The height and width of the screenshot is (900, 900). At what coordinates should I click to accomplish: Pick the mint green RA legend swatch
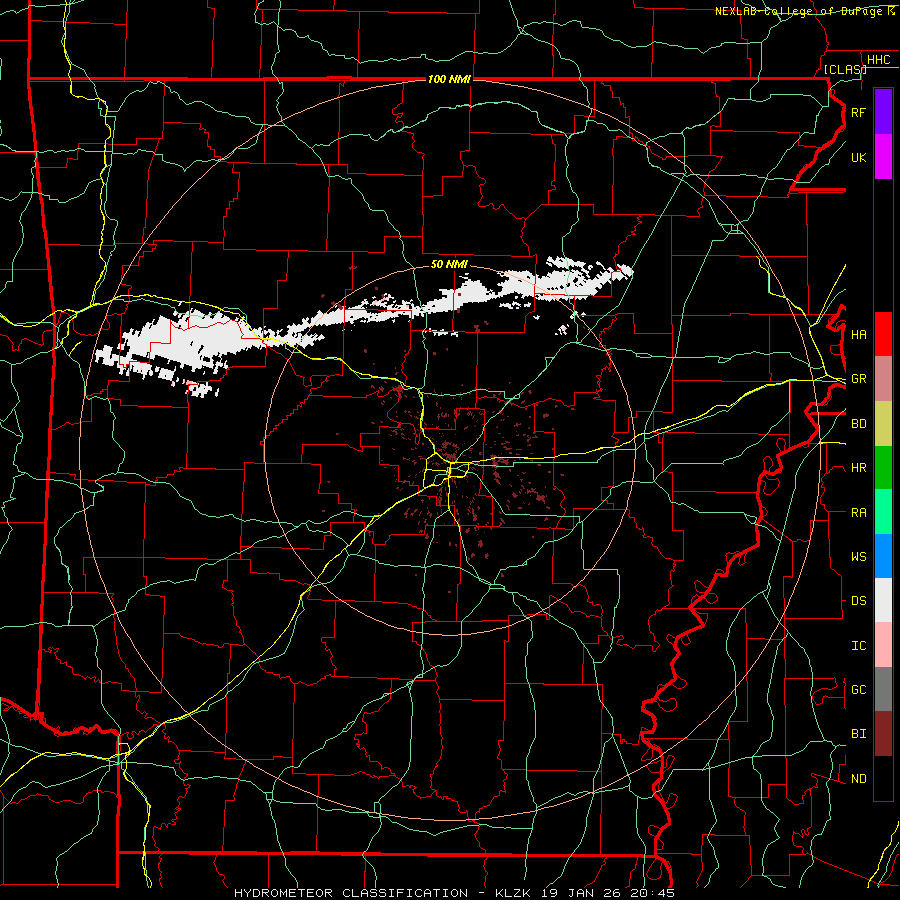[883, 512]
